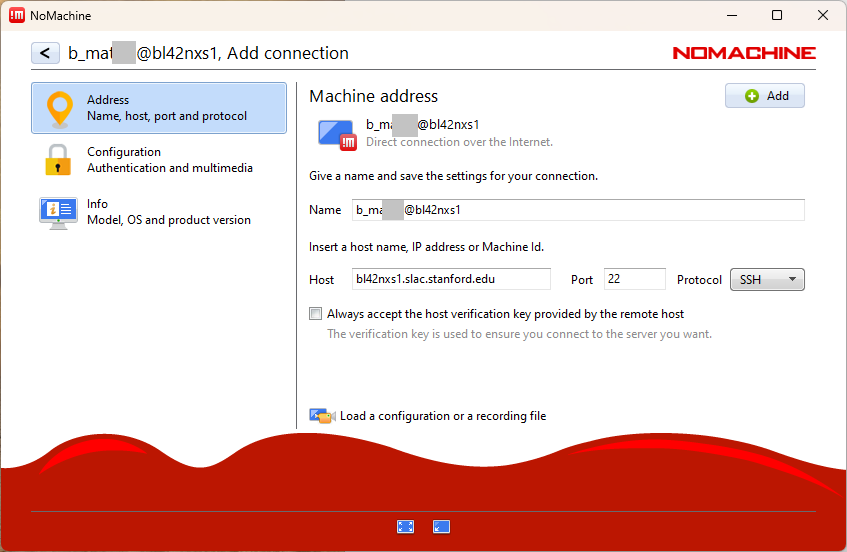The height and width of the screenshot is (552, 847).
Task: Click the fullscreen icon with four arrows
Action: coord(405,526)
